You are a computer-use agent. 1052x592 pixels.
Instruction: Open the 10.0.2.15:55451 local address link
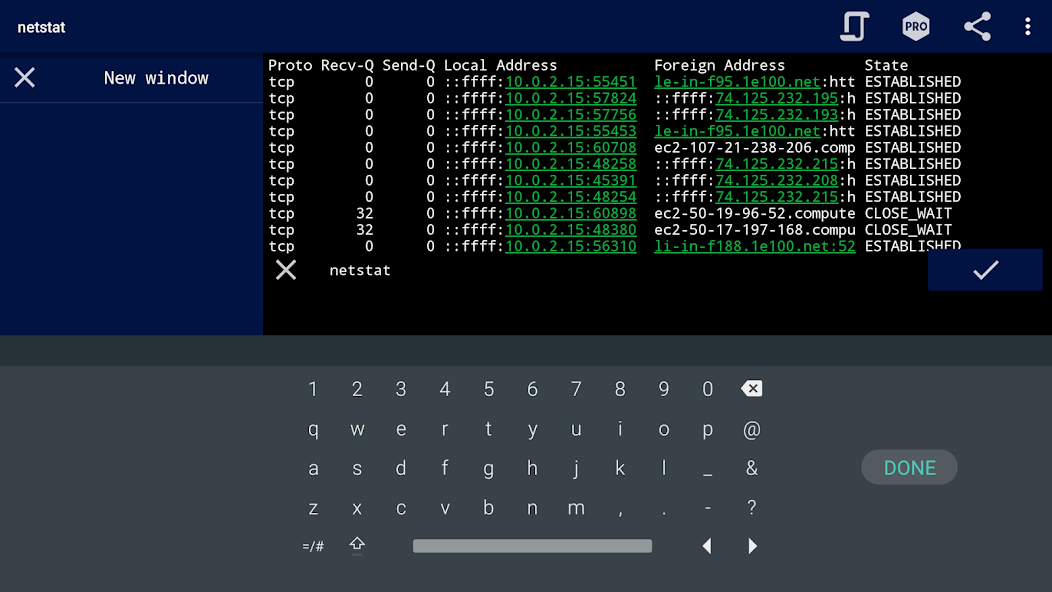click(x=570, y=82)
